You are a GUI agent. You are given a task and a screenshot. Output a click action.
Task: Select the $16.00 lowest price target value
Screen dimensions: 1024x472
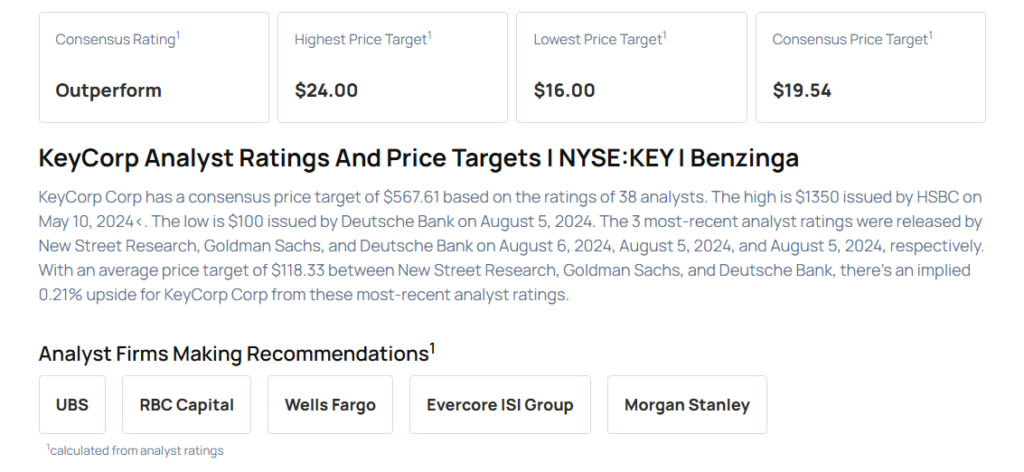click(x=564, y=90)
